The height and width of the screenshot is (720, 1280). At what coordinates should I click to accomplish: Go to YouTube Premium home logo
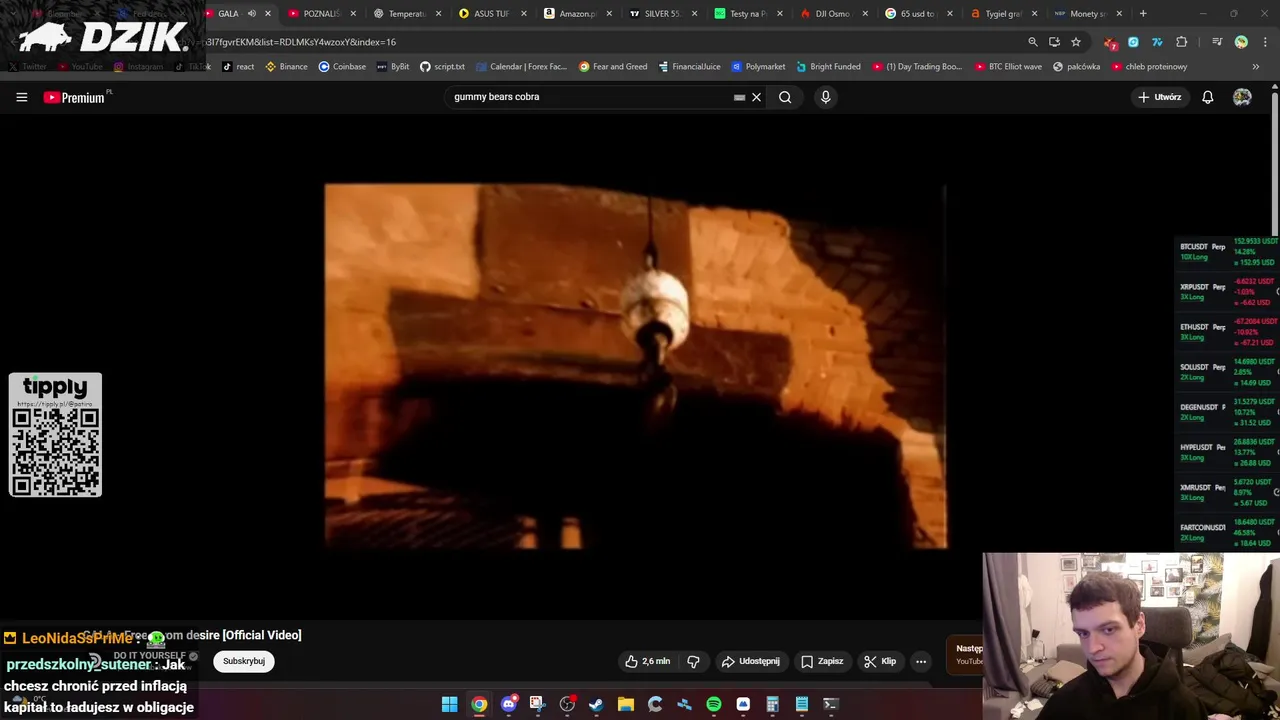[x=74, y=97]
